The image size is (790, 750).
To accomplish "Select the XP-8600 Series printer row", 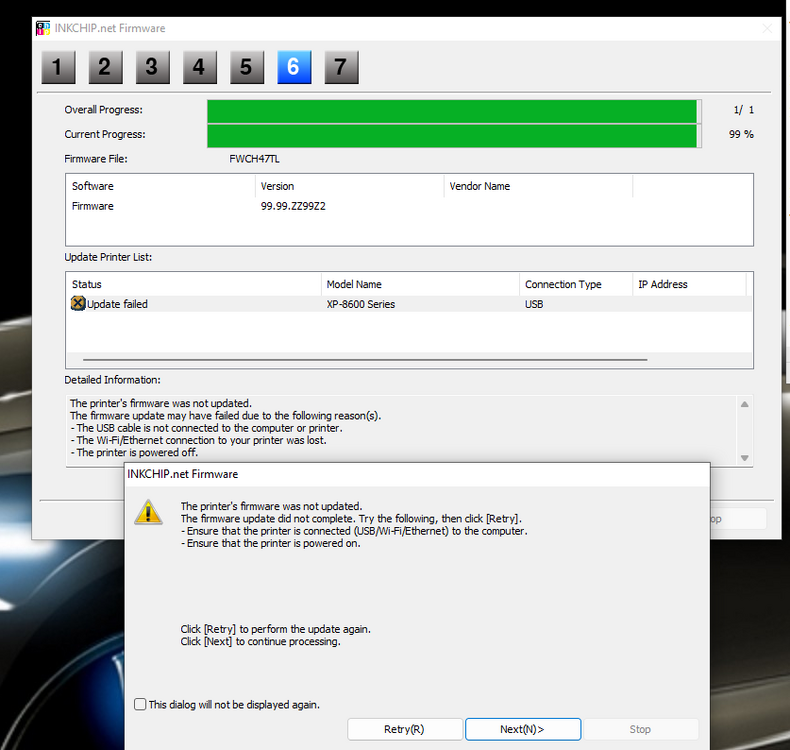I will tap(360, 304).
